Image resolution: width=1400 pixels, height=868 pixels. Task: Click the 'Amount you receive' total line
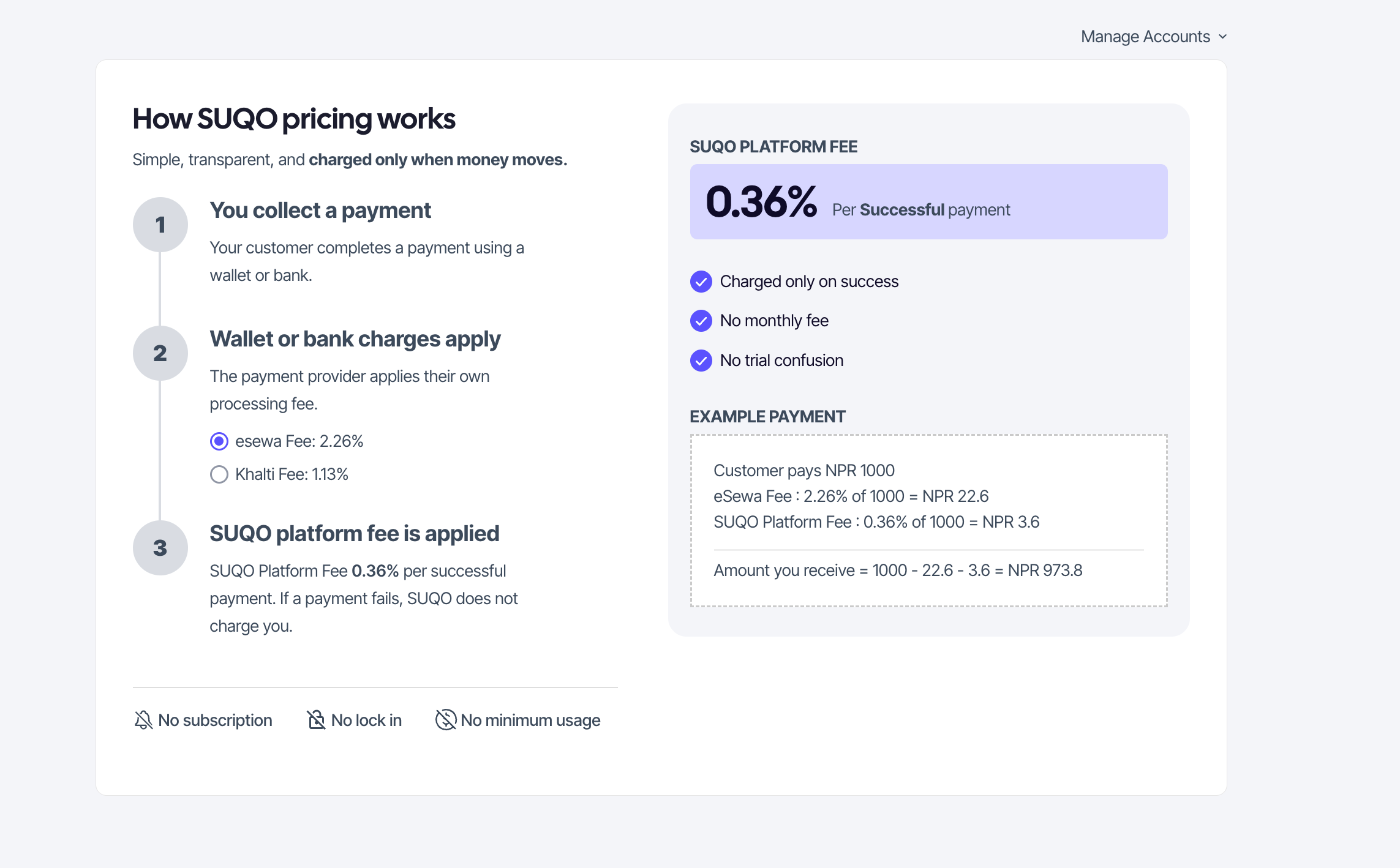coord(898,571)
